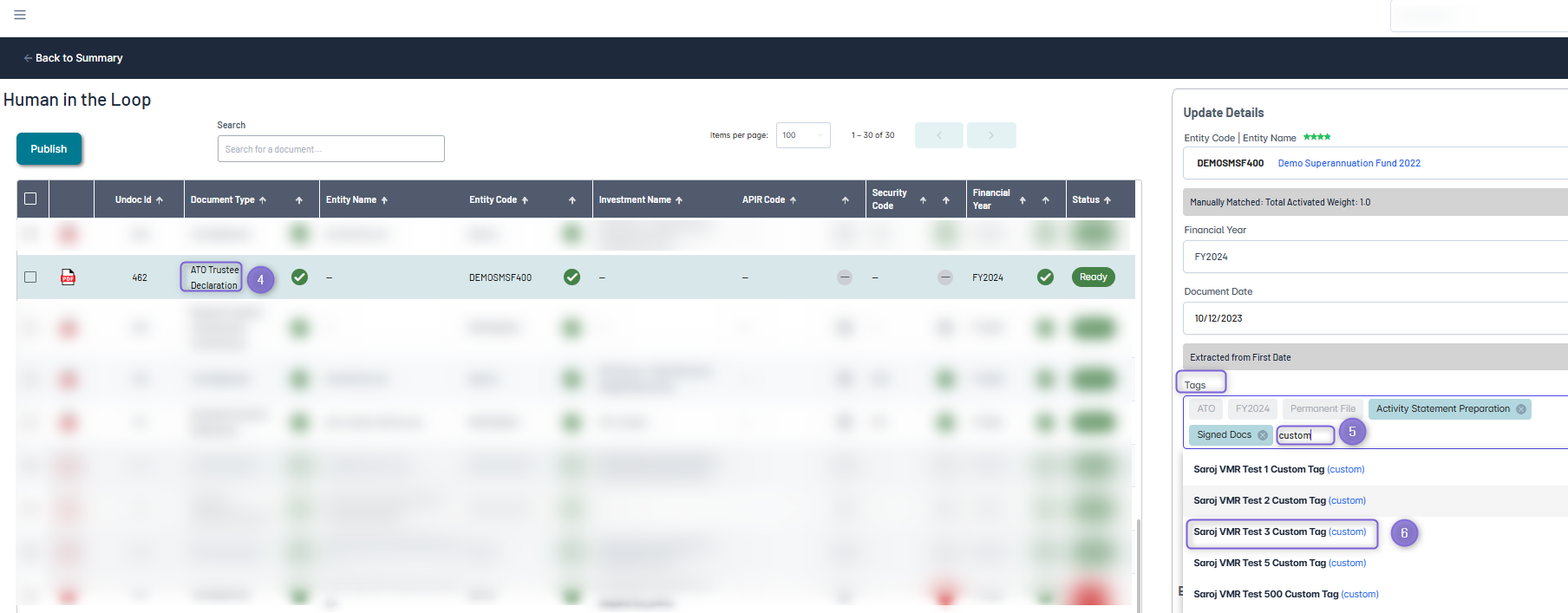Remove Signed Docs tag via x

point(1263,435)
